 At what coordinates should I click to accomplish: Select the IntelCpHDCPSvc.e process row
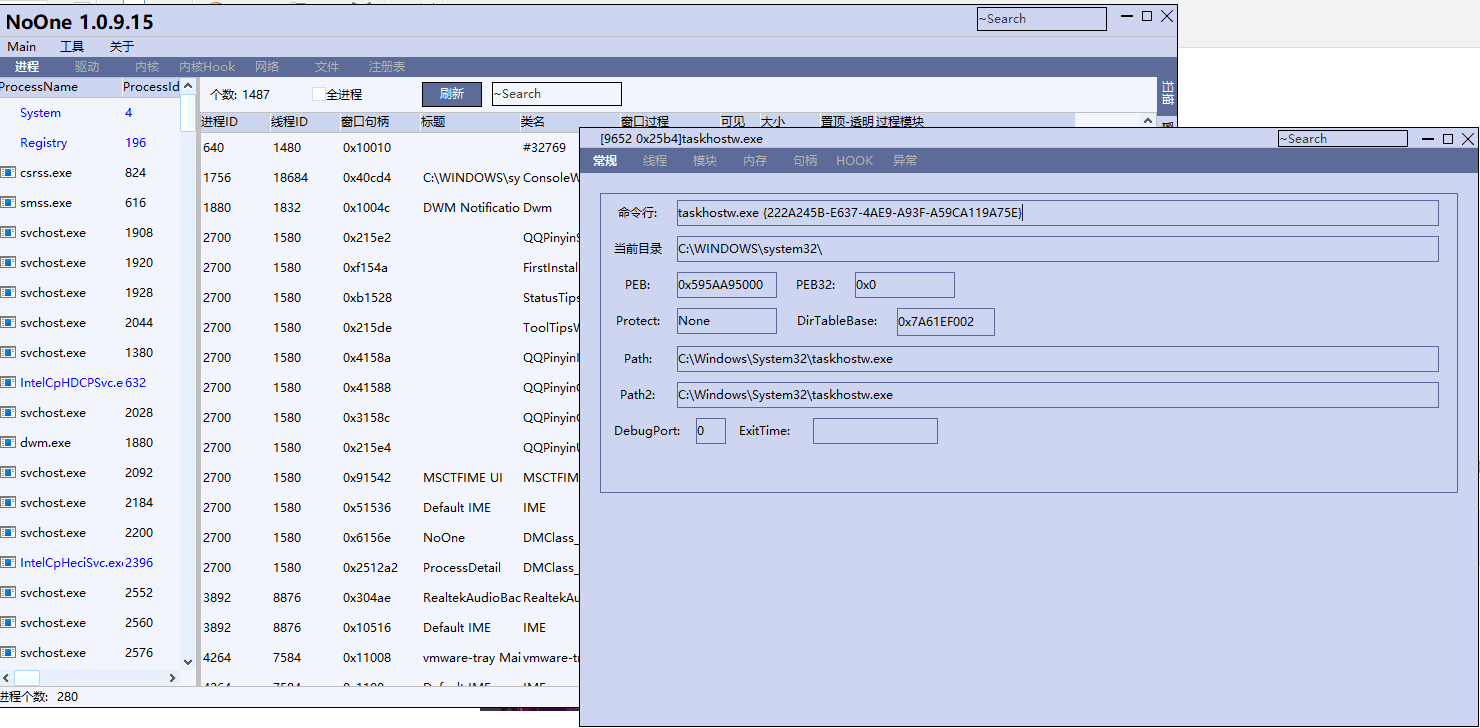(90, 383)
